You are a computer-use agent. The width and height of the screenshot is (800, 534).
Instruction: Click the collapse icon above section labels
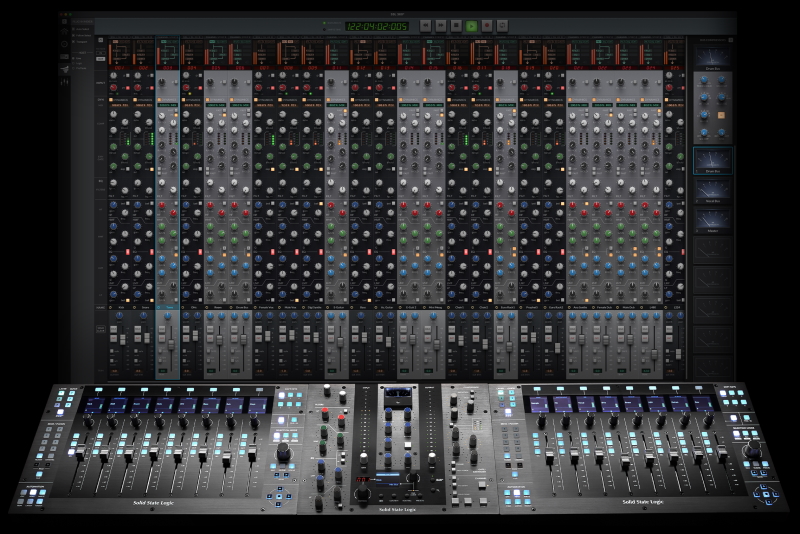101,40
